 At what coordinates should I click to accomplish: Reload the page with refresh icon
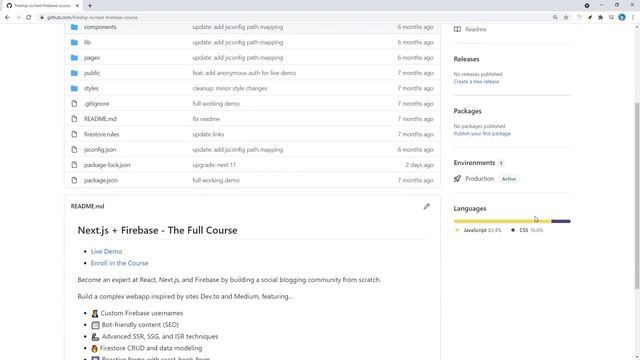coord(29,18)
